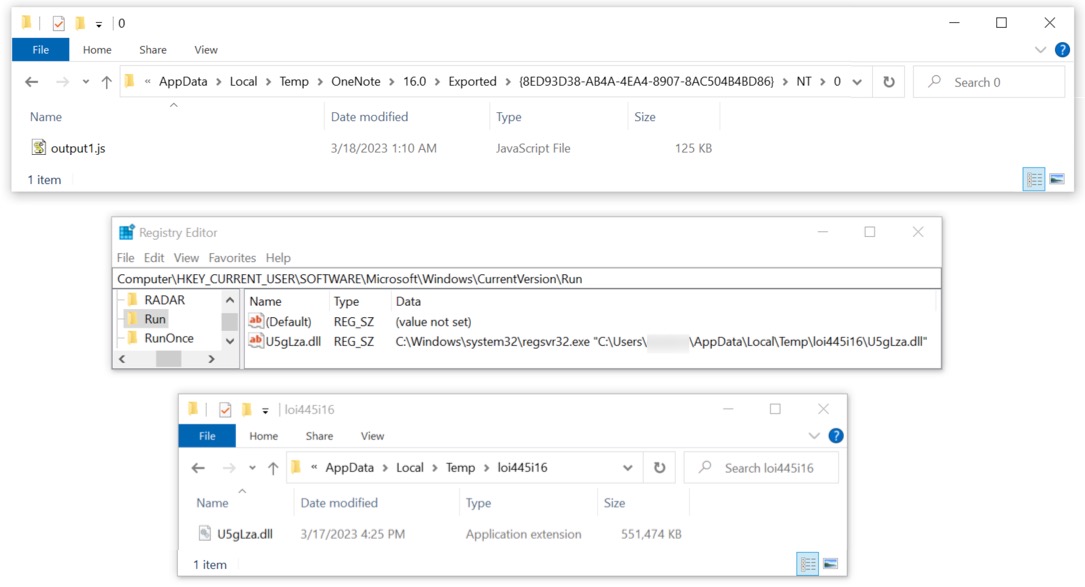1085x587 pixels.
Task: Click the help icon in the loi445i16 window
Action: [x=836, y=435]
